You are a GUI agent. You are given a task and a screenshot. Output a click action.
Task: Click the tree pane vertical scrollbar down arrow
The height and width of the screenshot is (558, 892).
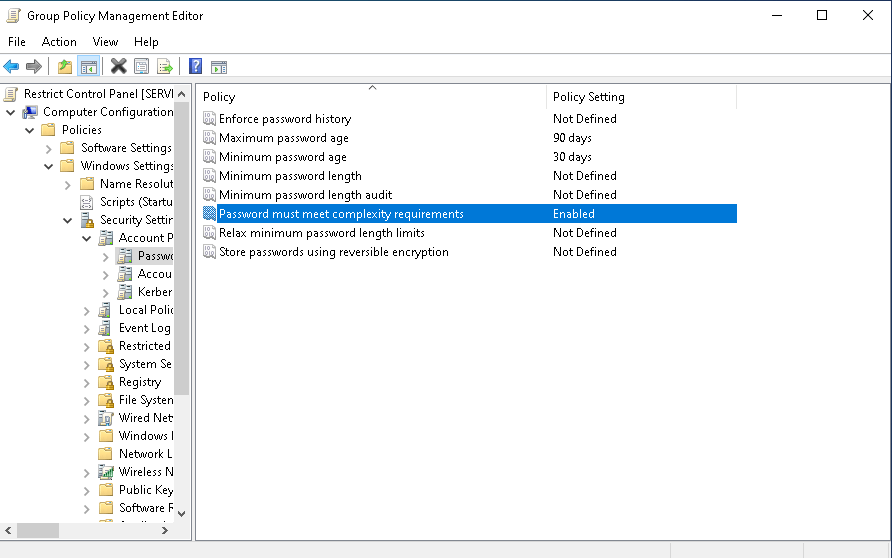[181, 512]
